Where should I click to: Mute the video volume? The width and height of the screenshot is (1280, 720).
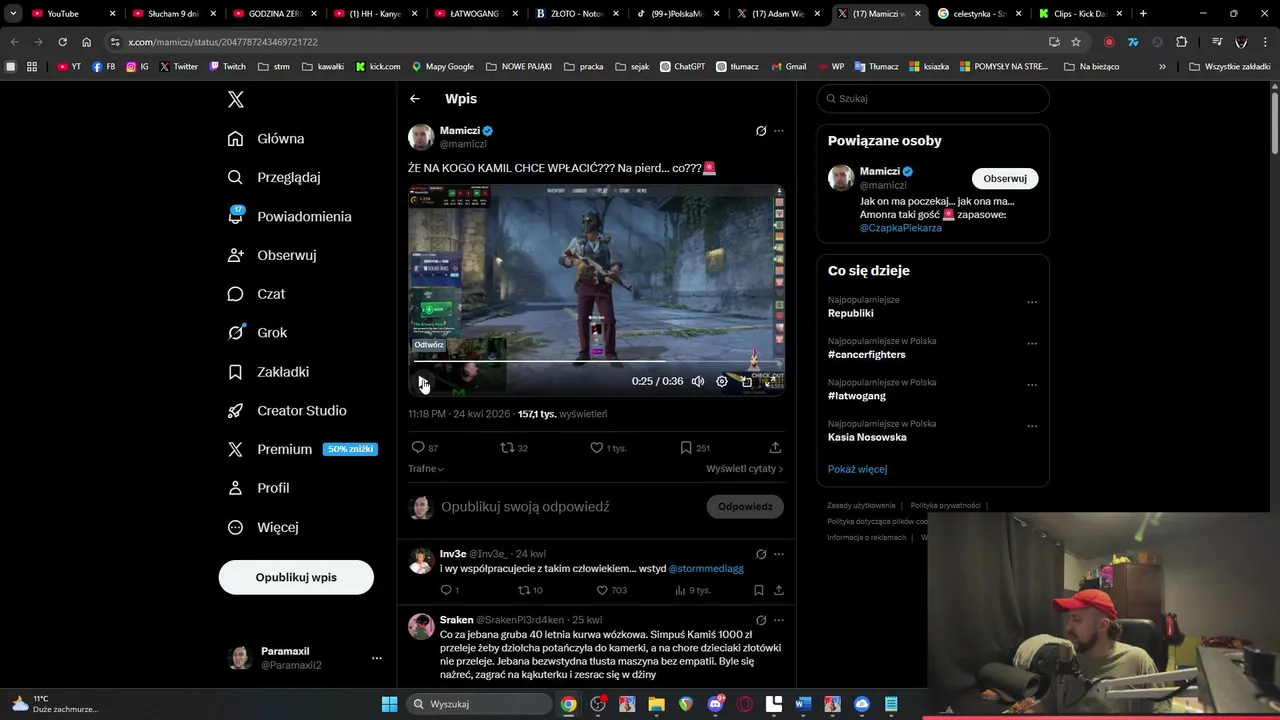pos(698,381)
